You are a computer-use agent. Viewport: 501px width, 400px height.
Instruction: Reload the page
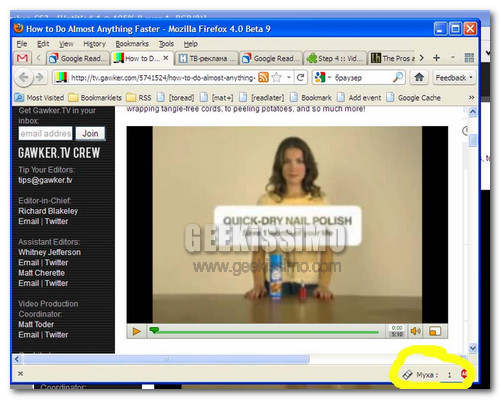point(300,78)
